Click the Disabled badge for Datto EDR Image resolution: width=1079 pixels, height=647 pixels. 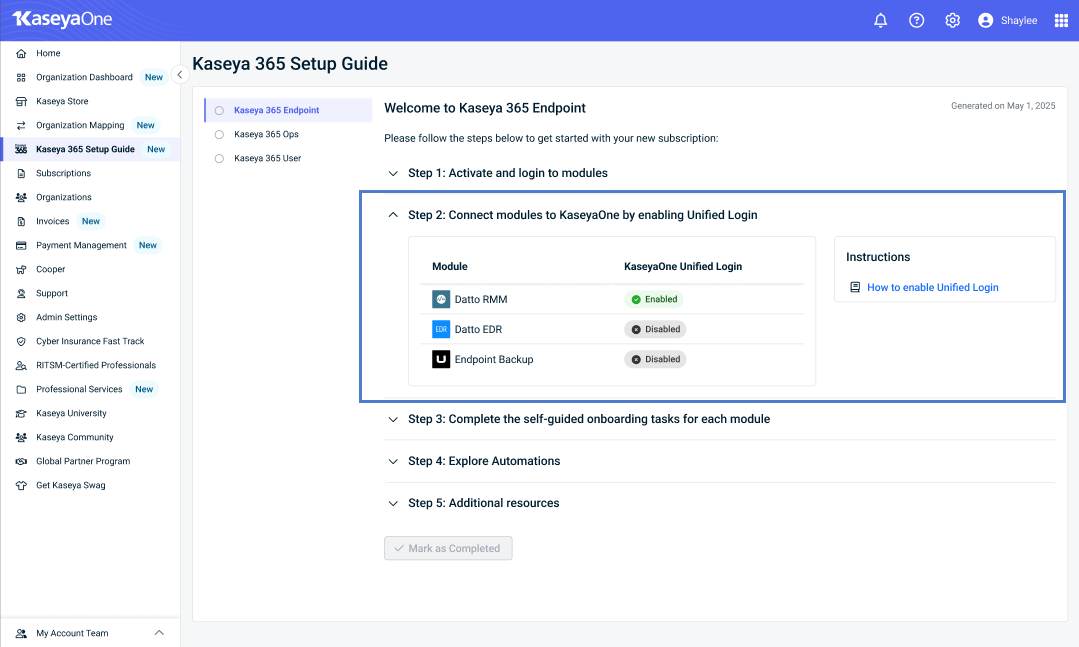point(655,329)
